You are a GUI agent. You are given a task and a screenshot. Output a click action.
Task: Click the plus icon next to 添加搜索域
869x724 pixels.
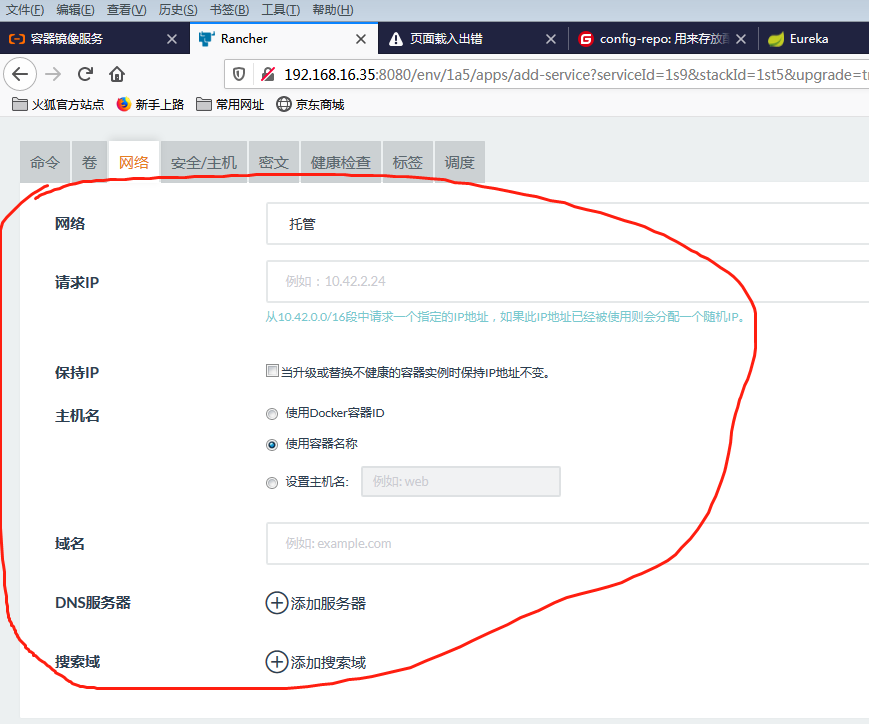[x=276, y=662]
